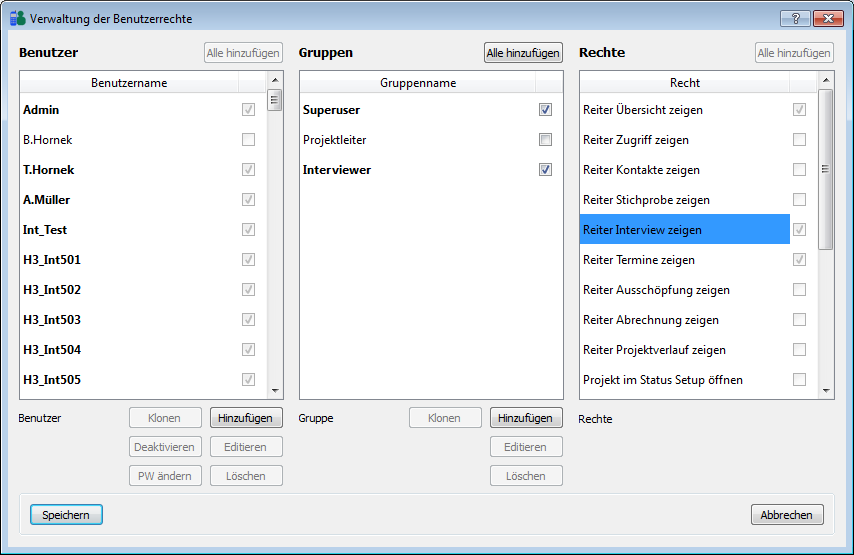Click the Benutzername column header
The height and width of the screenshot is (555, 854).
pos(129,83)
